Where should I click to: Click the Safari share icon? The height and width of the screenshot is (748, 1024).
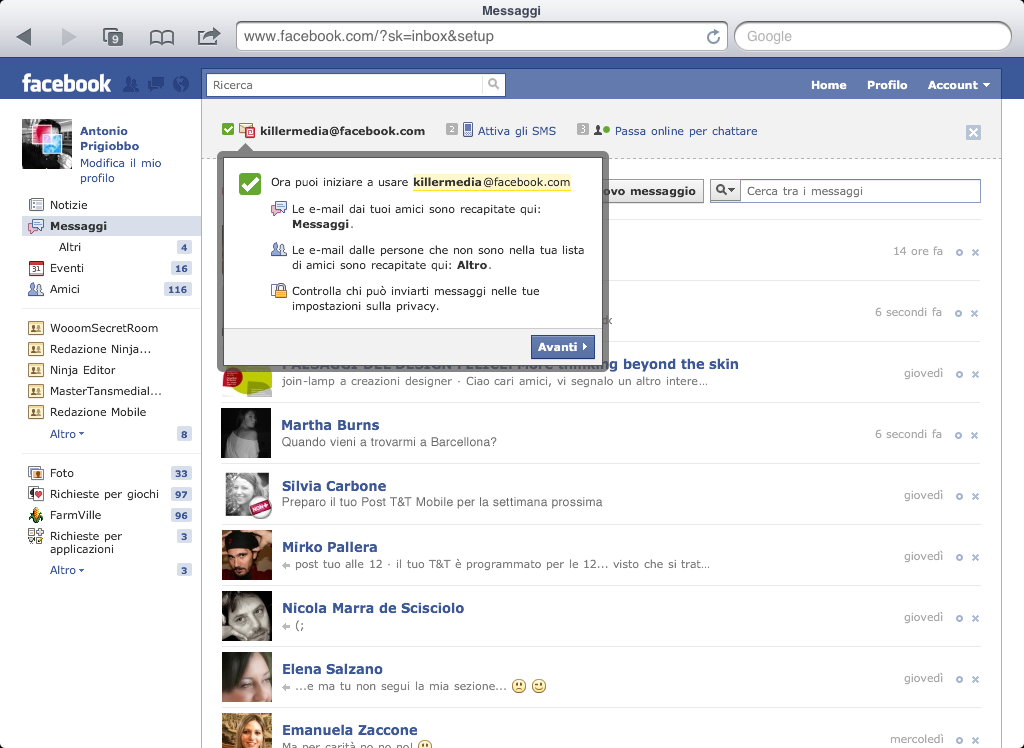[x=208, y=37]
